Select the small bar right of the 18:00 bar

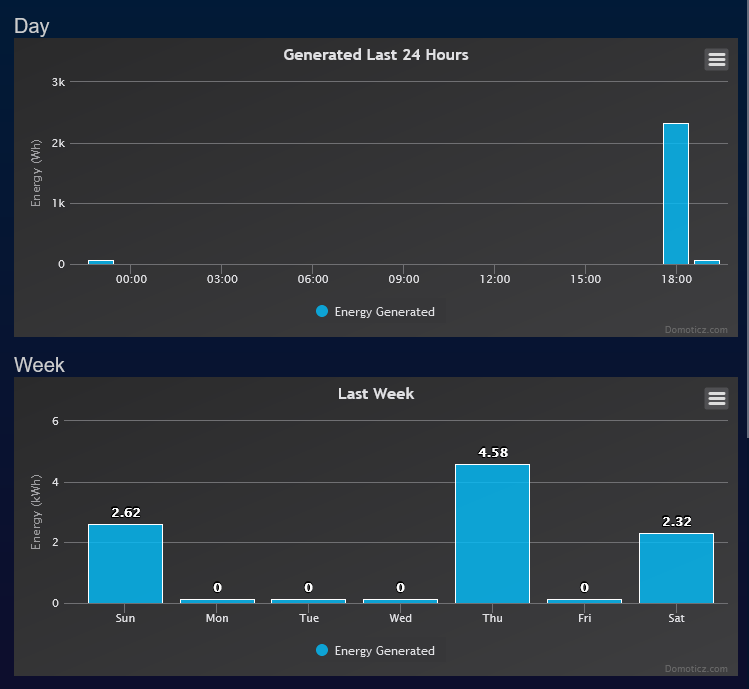coord(707,262)
